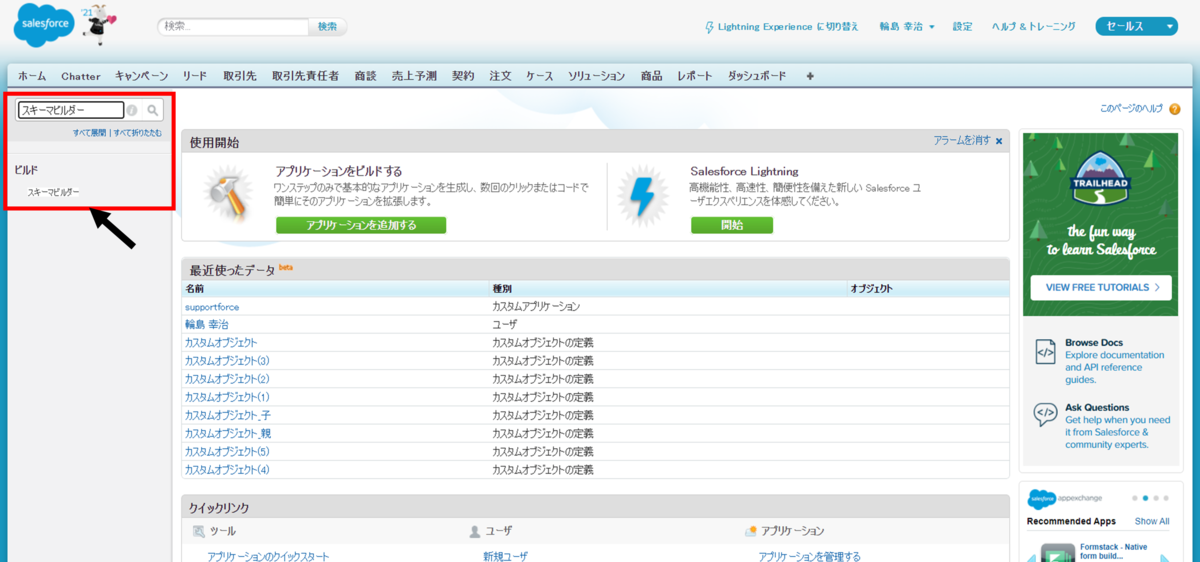Click the green 開始 button

point(732,225)
